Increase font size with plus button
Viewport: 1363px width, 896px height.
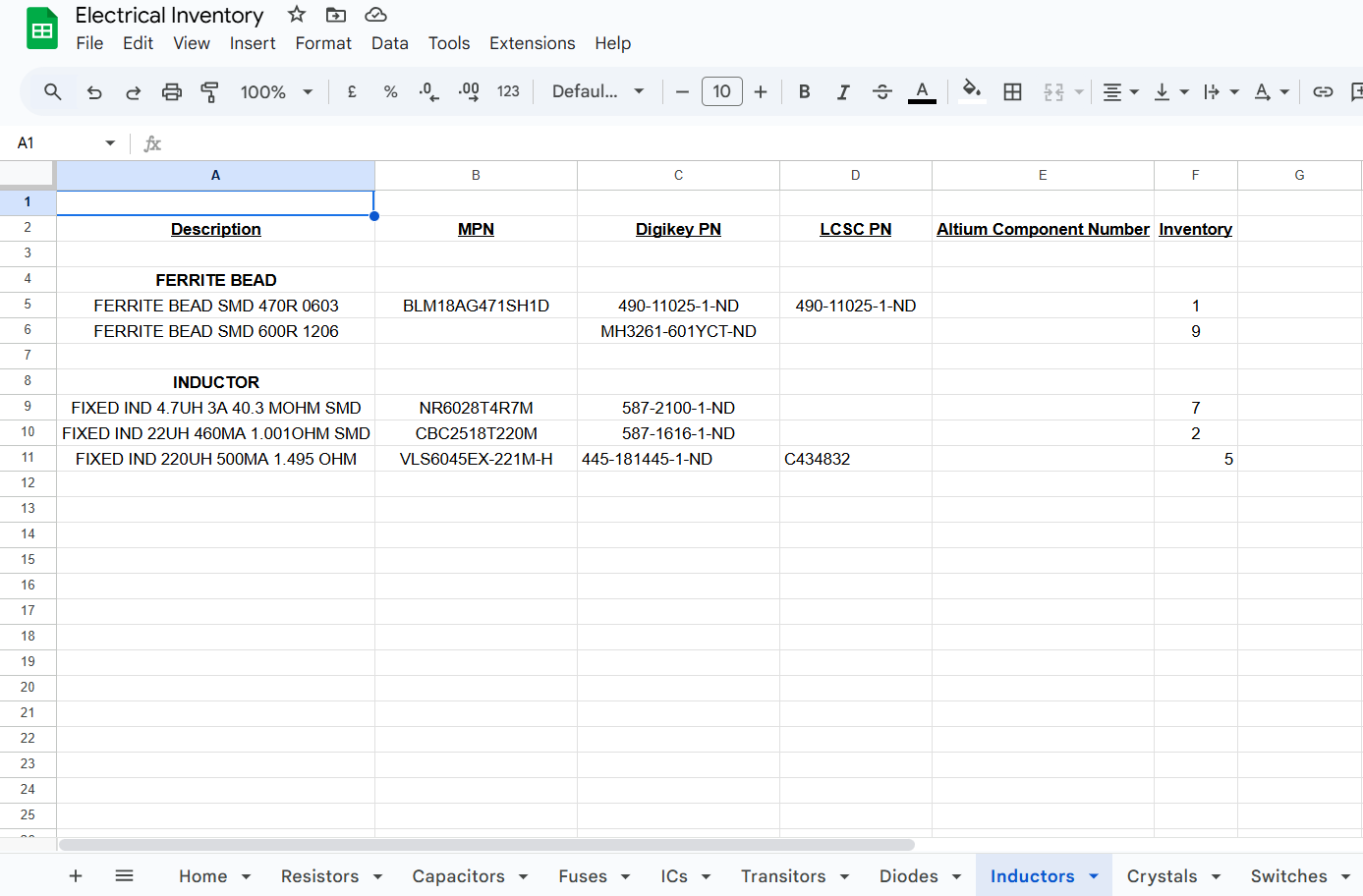click(x=761, y=92)
